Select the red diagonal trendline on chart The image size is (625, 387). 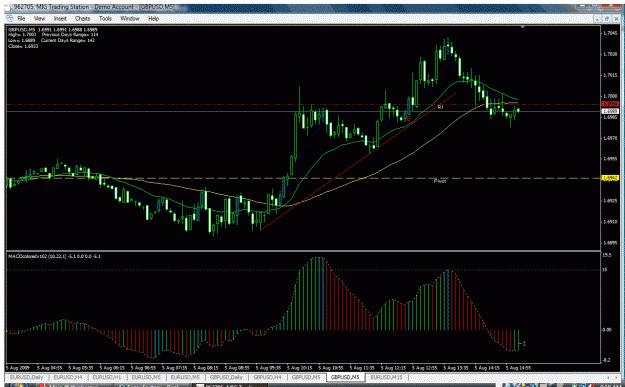[x=358, y=161]
